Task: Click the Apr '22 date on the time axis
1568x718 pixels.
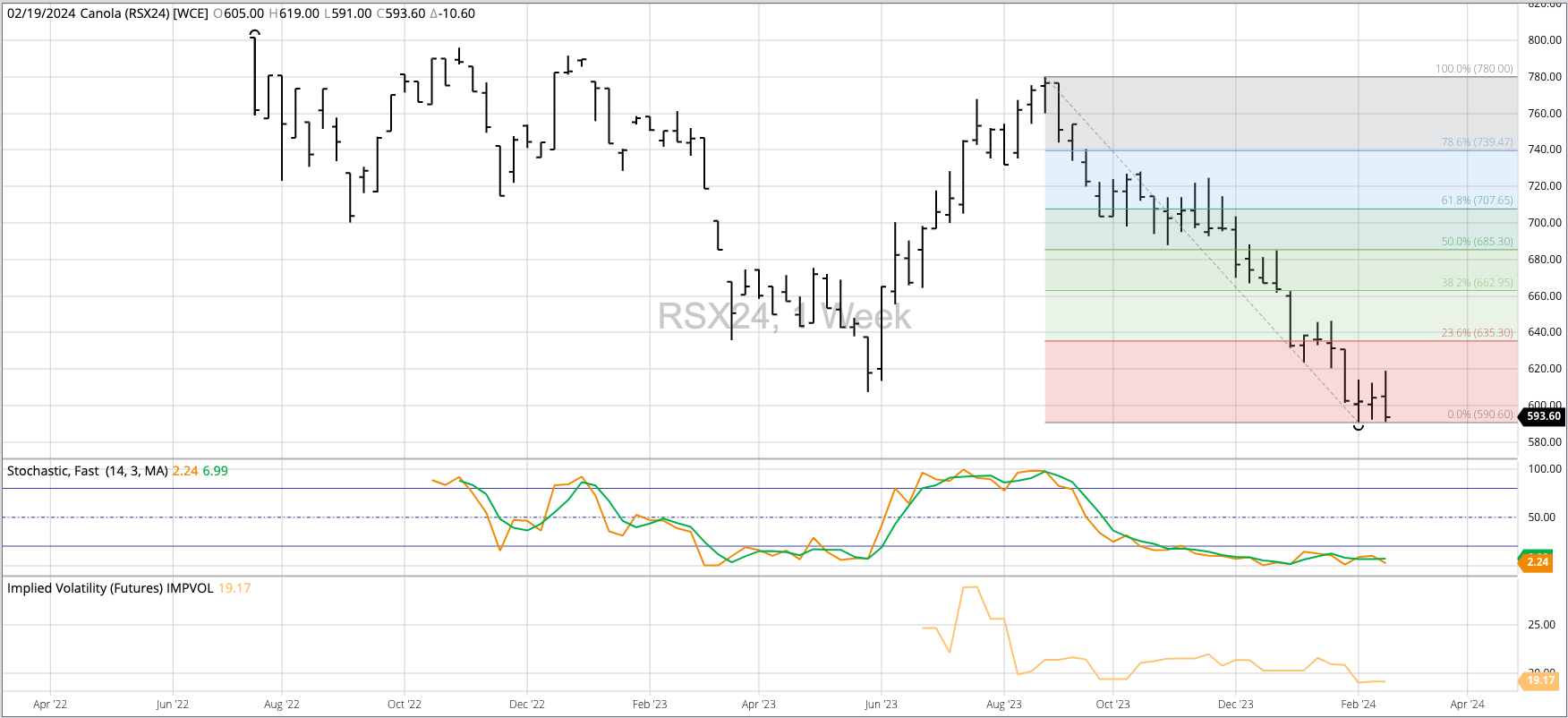Action: 50,705
